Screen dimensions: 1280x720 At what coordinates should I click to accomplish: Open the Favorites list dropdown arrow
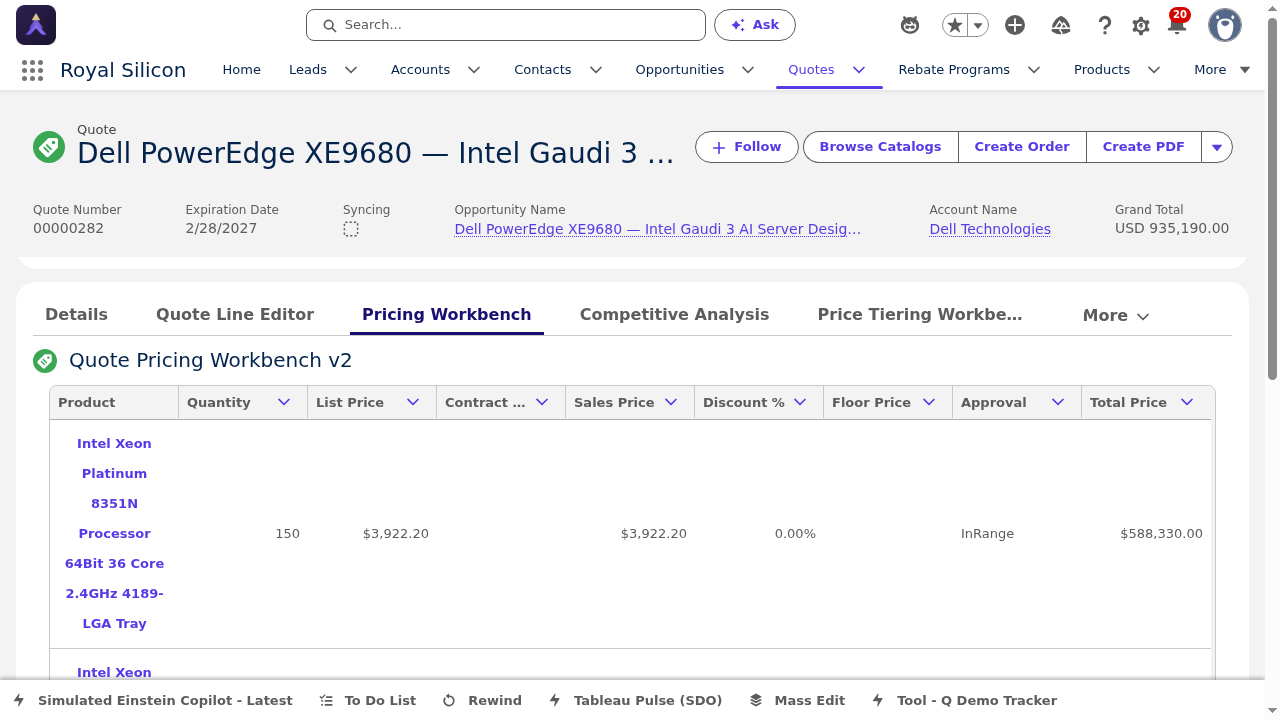[979, 25]
